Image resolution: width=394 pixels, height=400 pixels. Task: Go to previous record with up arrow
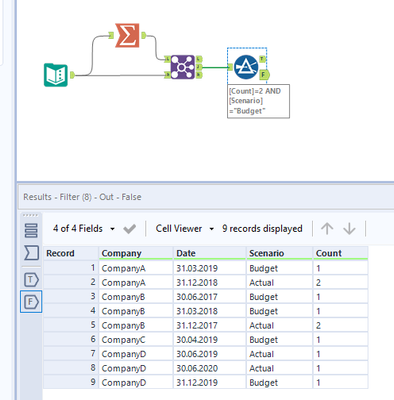click(327, 229)
